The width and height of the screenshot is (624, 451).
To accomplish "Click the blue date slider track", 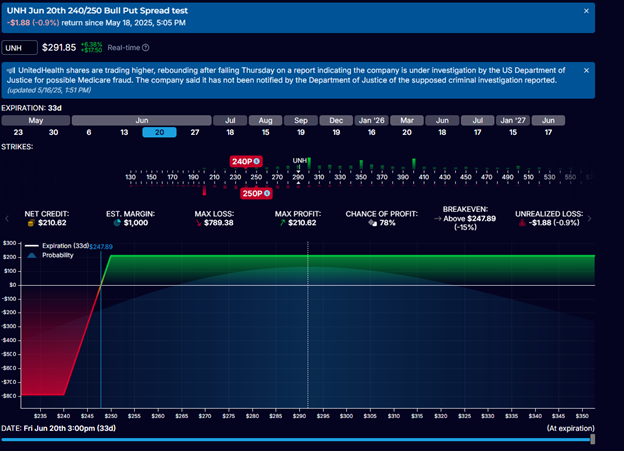I will [x=296, y=440].
